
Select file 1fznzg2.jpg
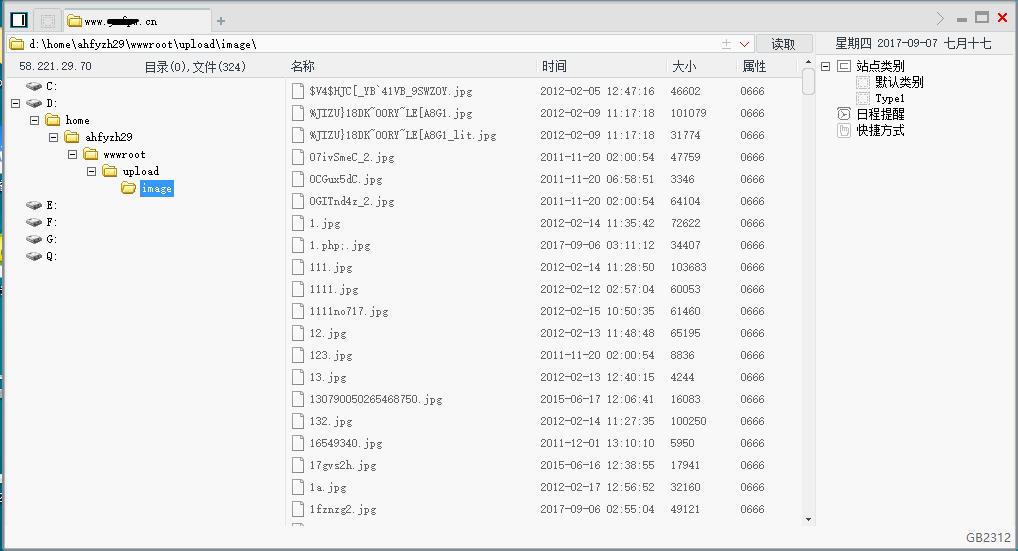343,509
